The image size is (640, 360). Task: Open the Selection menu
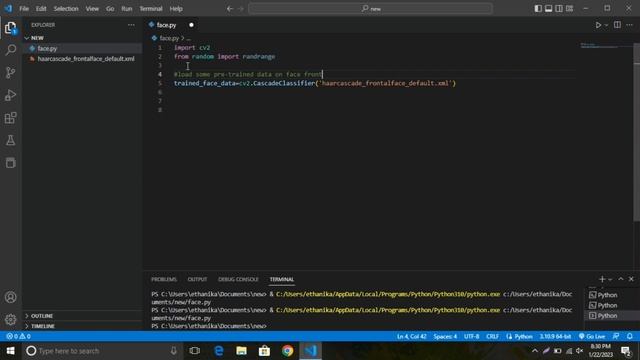(66, 9)
